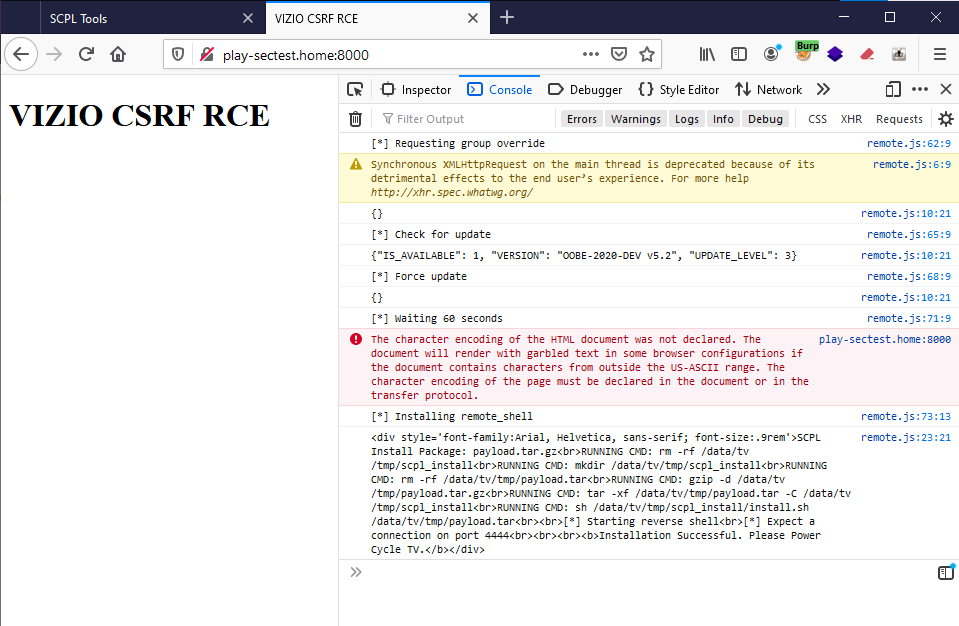
Task: Open source link remote.js:65:9
Action: 909,234
